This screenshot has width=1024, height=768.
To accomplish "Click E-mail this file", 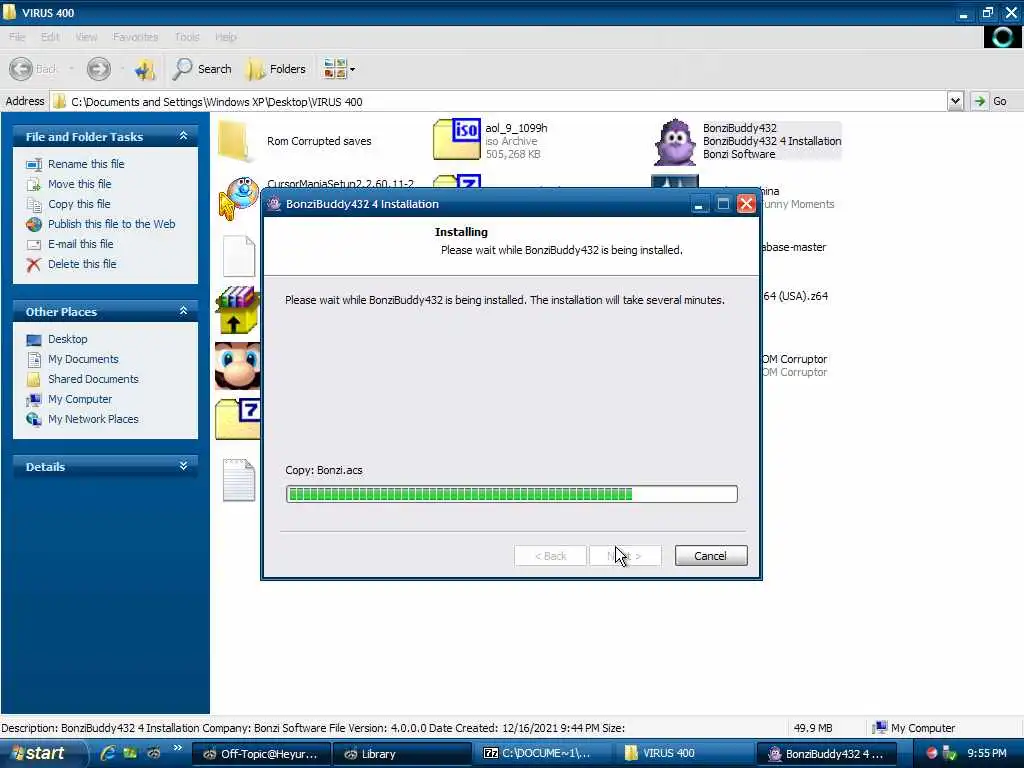I will coord(80,244).
